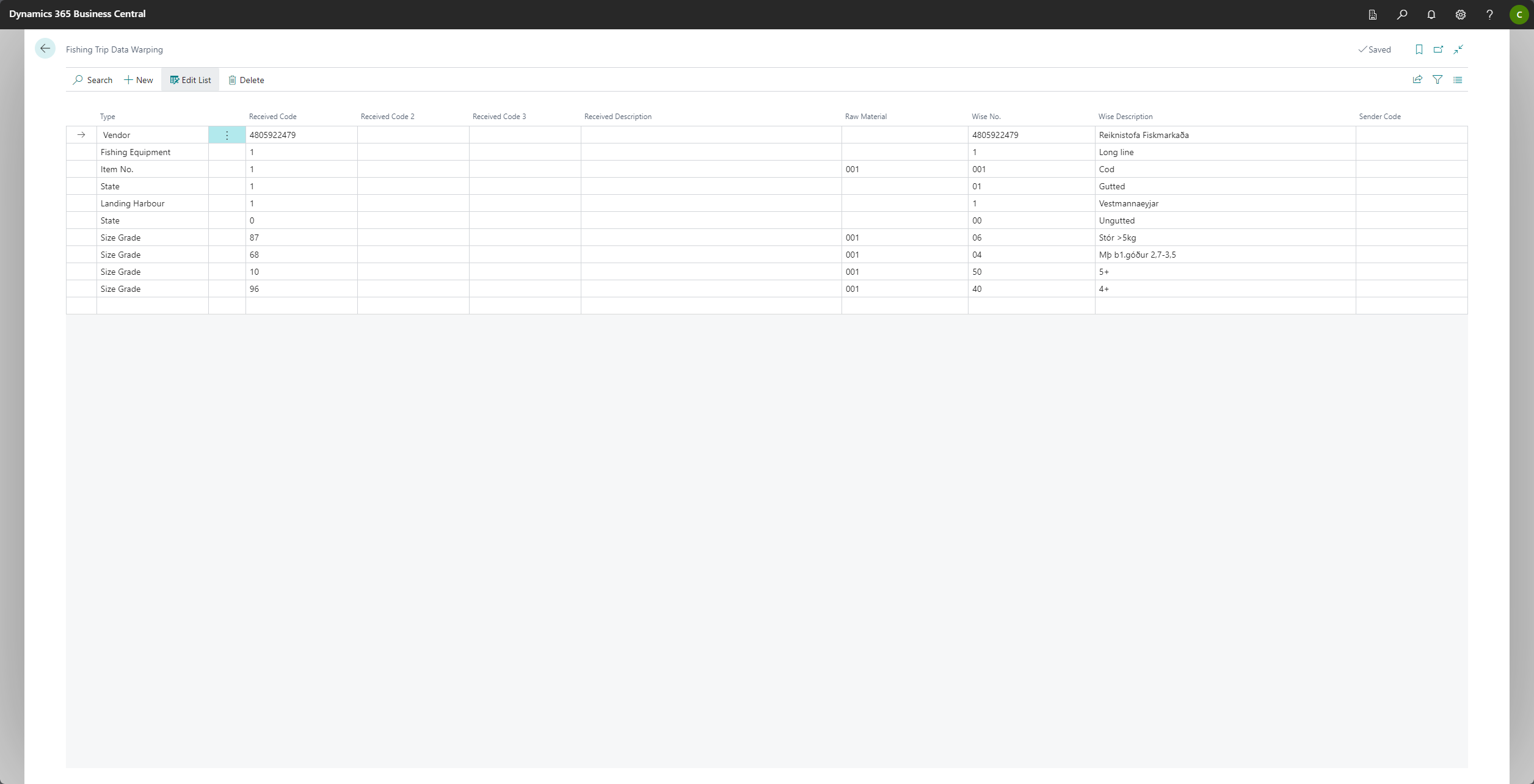Screen dimensions: 1534x784
Task: Click the bookmark page icon
Action: tap(1419, 49)
